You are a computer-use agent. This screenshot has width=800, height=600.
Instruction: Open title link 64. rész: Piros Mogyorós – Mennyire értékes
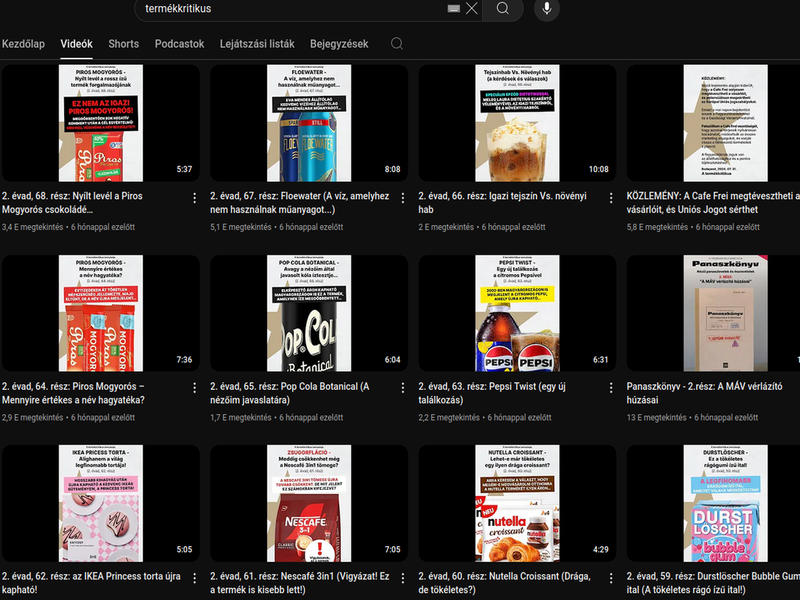click(x=73, y=393)
